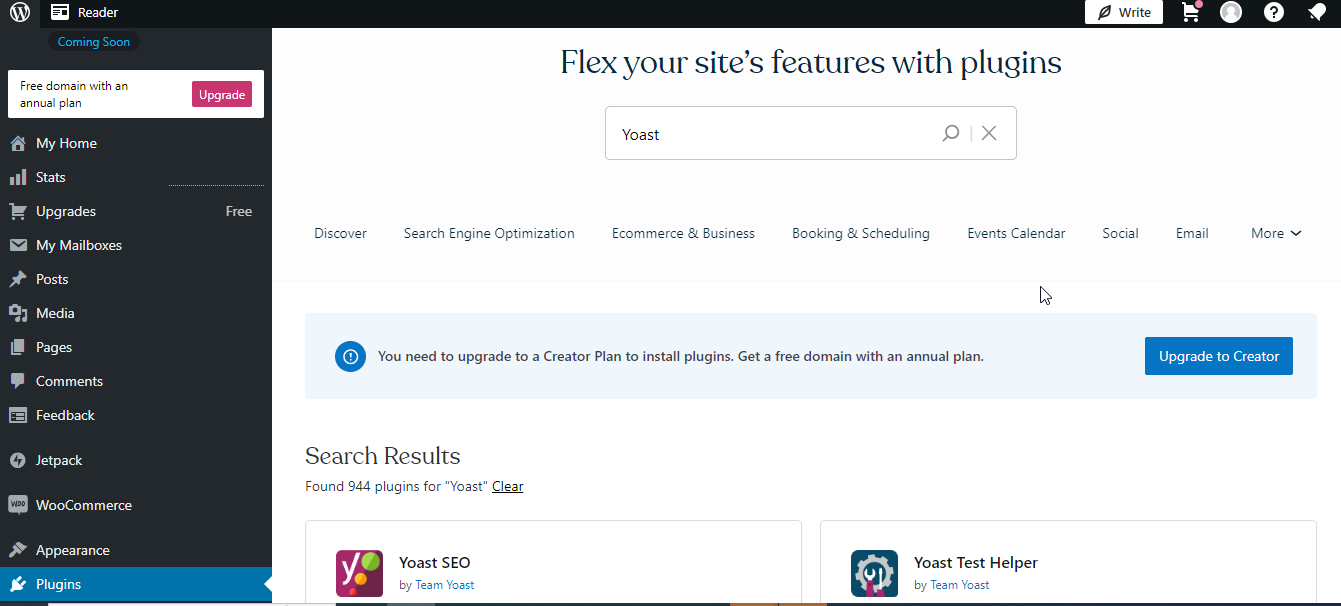Viewport: 1341px width, 606px height.
Task: Open Posts in the sidebar
Action: (x=136, y=279)
